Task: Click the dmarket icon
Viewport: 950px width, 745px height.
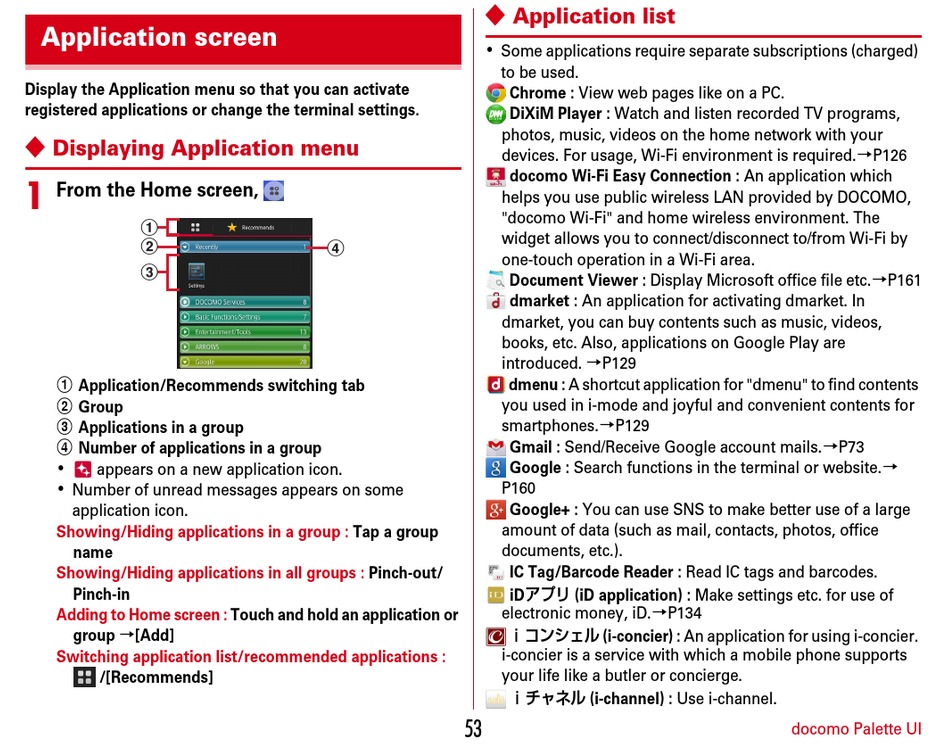Action: (x=496, y=301)
